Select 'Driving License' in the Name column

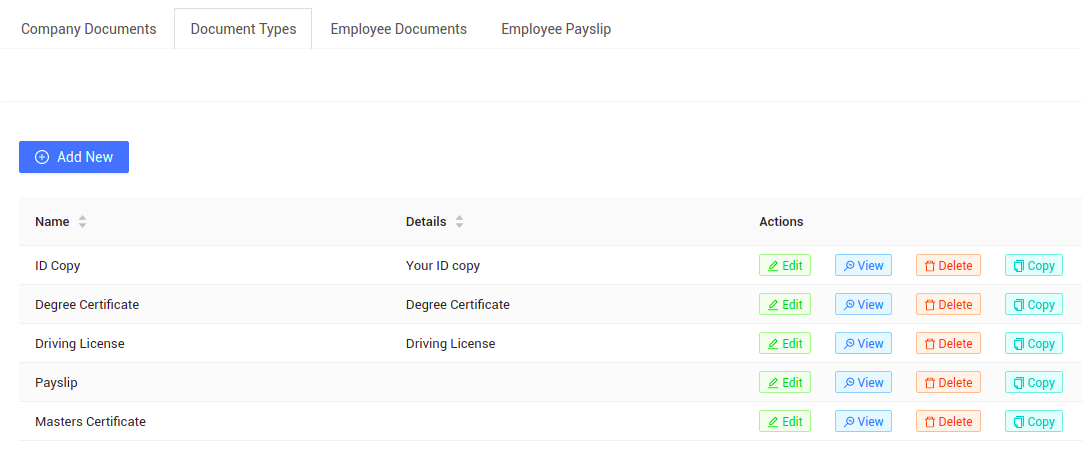[x=80, y=344]
